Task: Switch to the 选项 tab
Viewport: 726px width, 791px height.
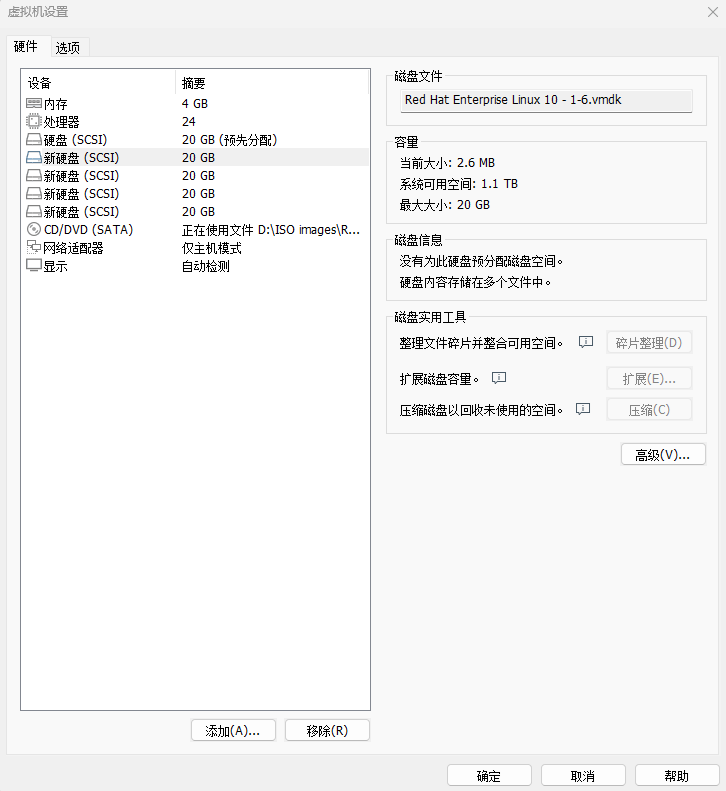Action: point(68,47)
